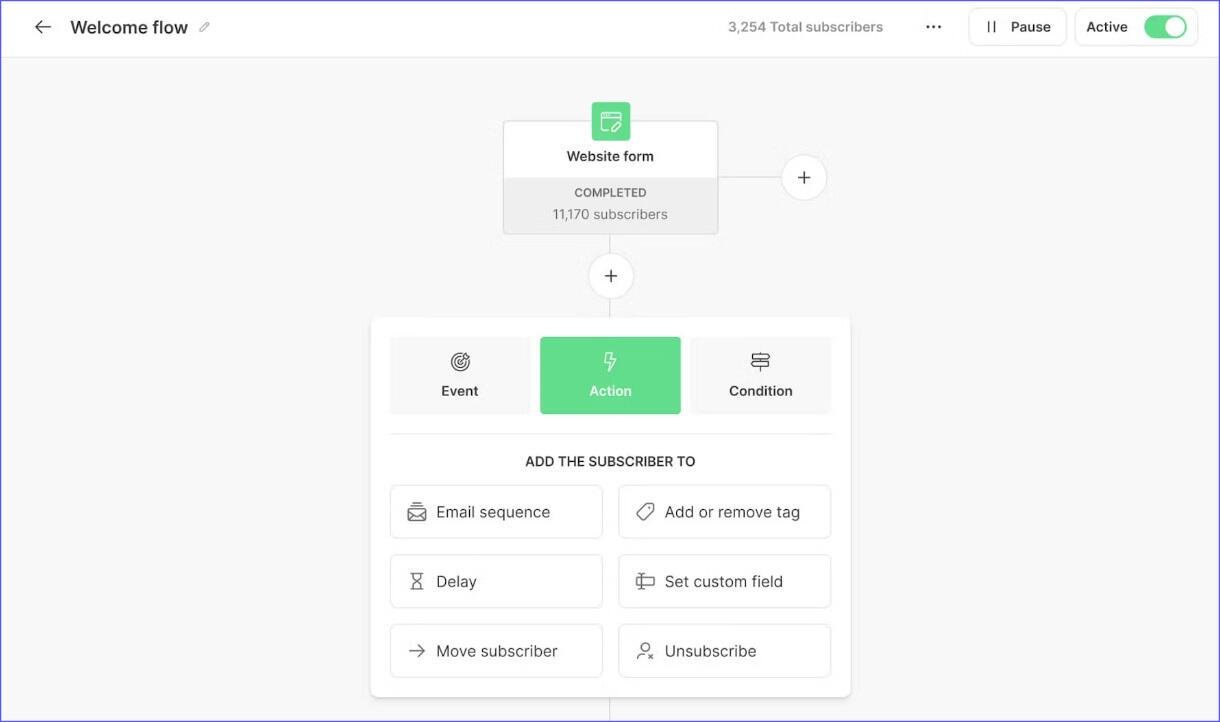Open the three-dot options menu
This screenshot has width=1220, height=722.
tap(933, 27)
